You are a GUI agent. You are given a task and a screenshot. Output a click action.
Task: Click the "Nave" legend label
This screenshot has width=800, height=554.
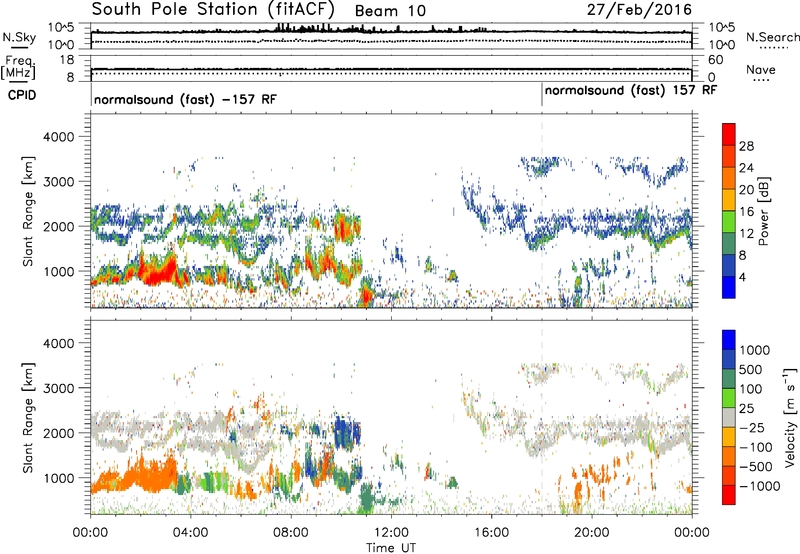tap(761, 69)
